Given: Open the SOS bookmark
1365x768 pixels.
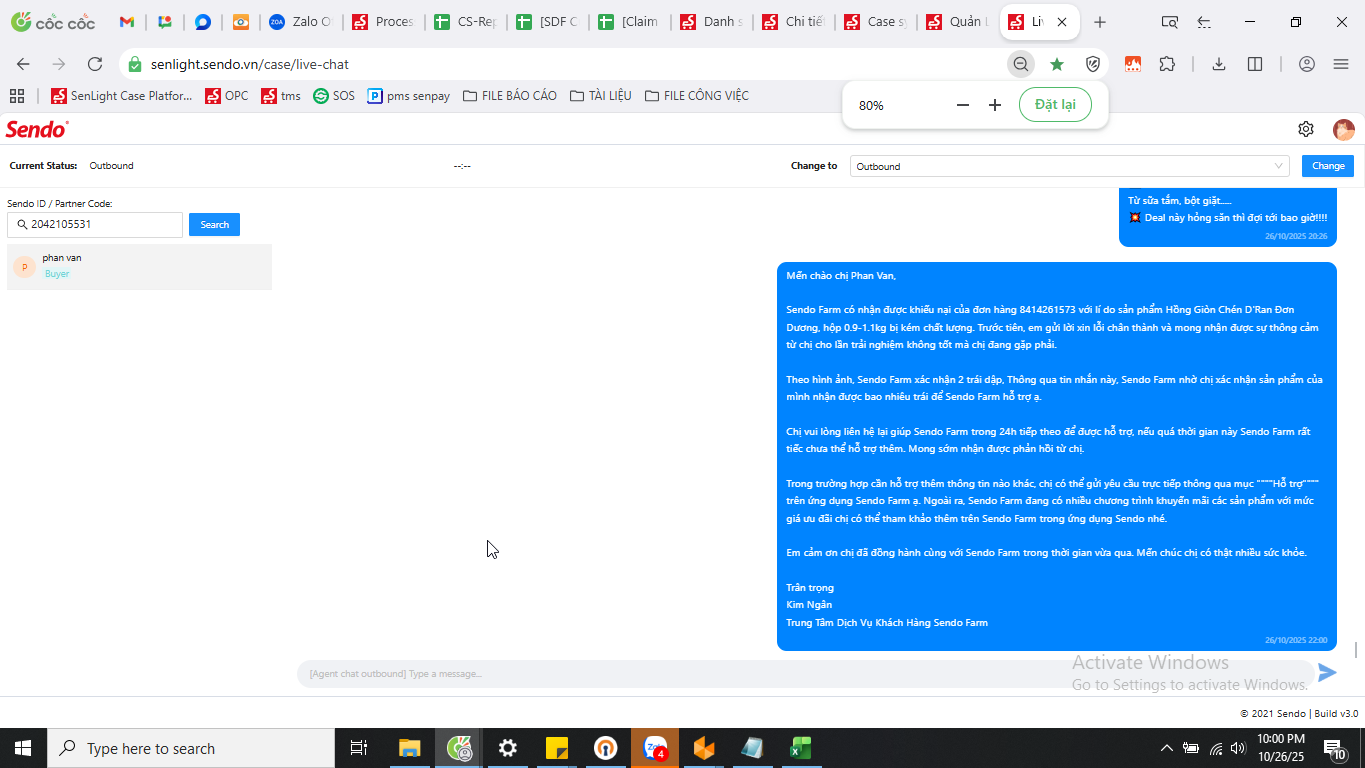Looking at the screenshot, I should click(x=334, y=96).
